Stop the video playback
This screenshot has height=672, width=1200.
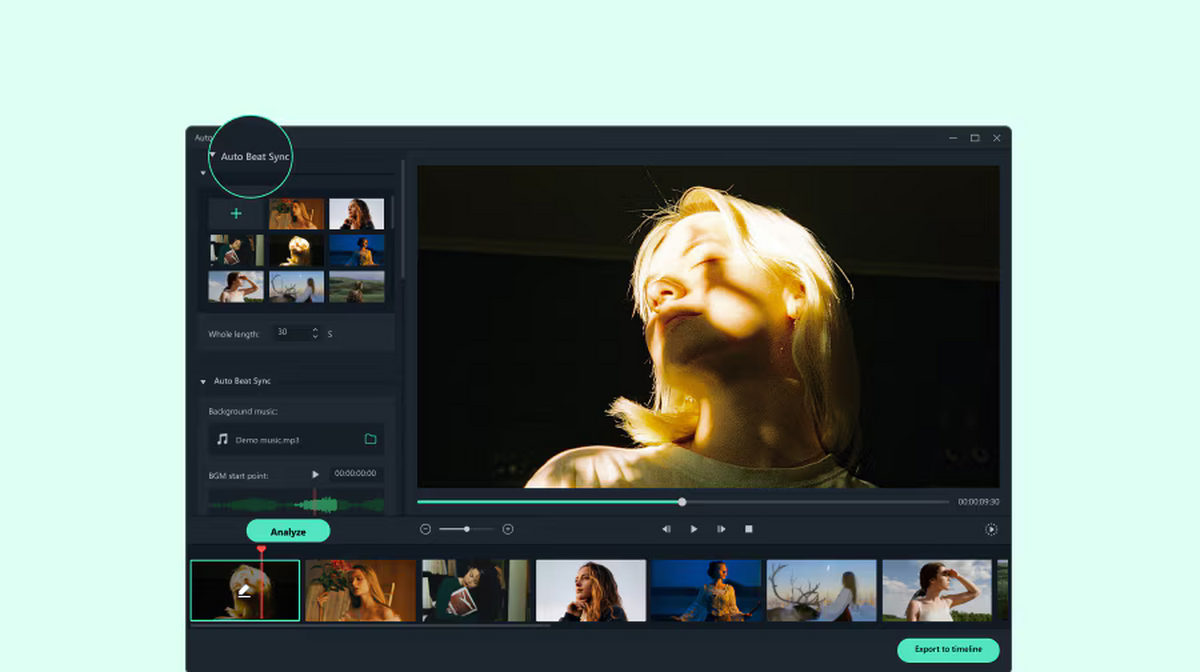[x=748, y=529]
